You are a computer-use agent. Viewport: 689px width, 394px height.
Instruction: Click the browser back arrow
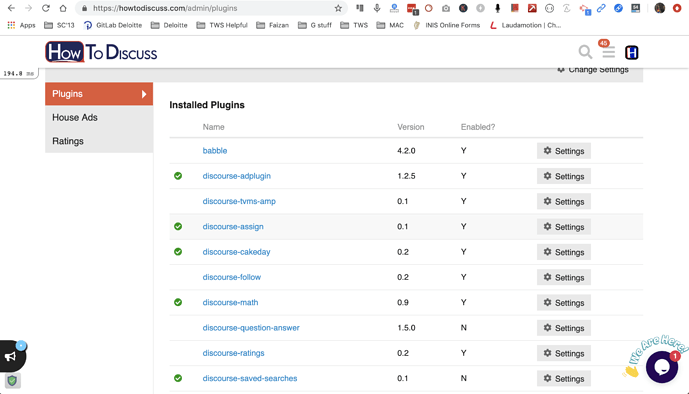(x=11, y=8)
